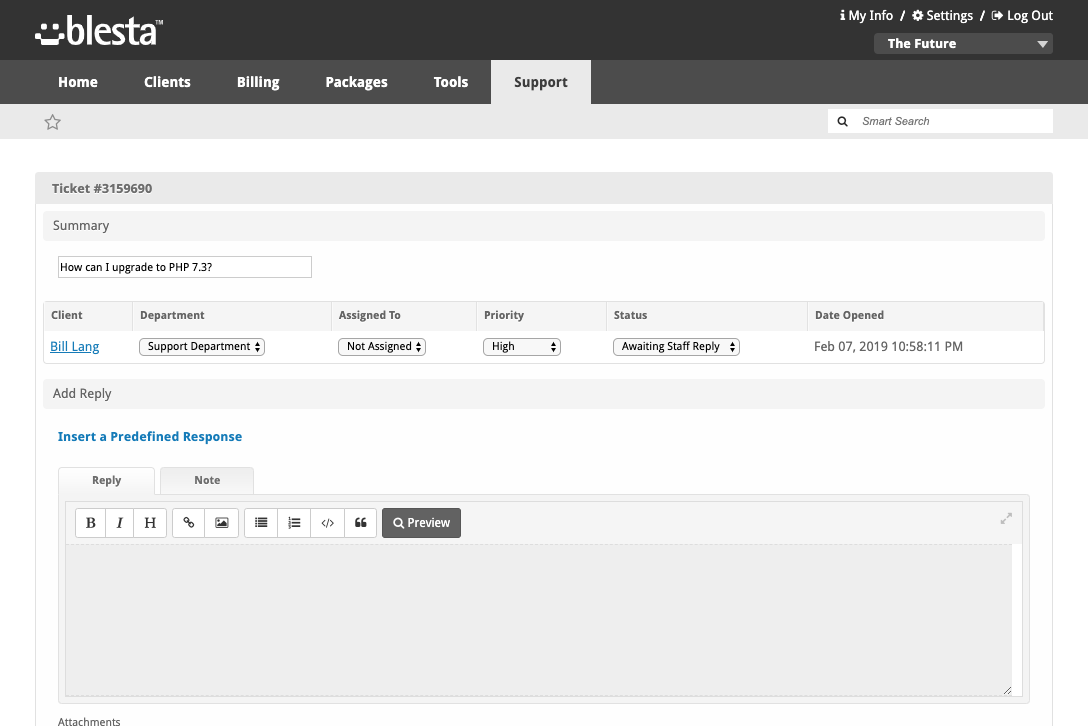Viewport: 1088px width, 726px height.
Task: Open the Assigned To dropdown
Action: pyautogui.click(x=382, y=347)
